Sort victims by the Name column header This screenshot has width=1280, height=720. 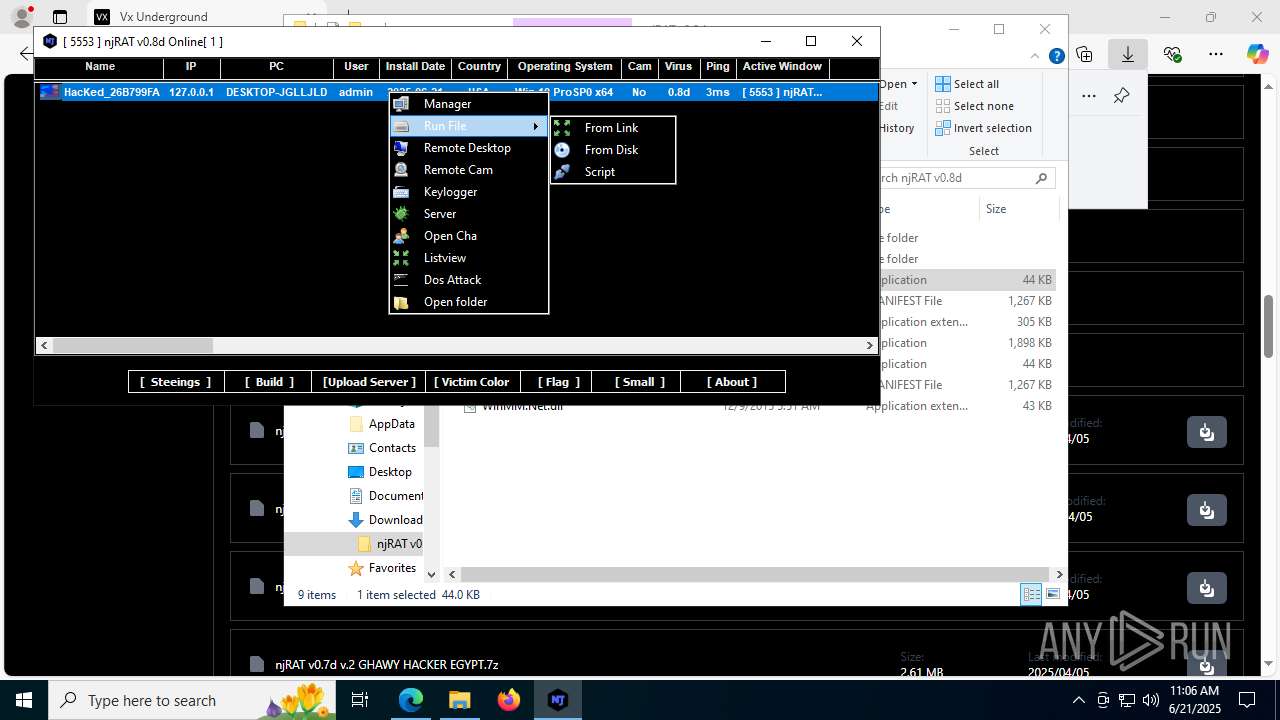[x=100, y=67]
